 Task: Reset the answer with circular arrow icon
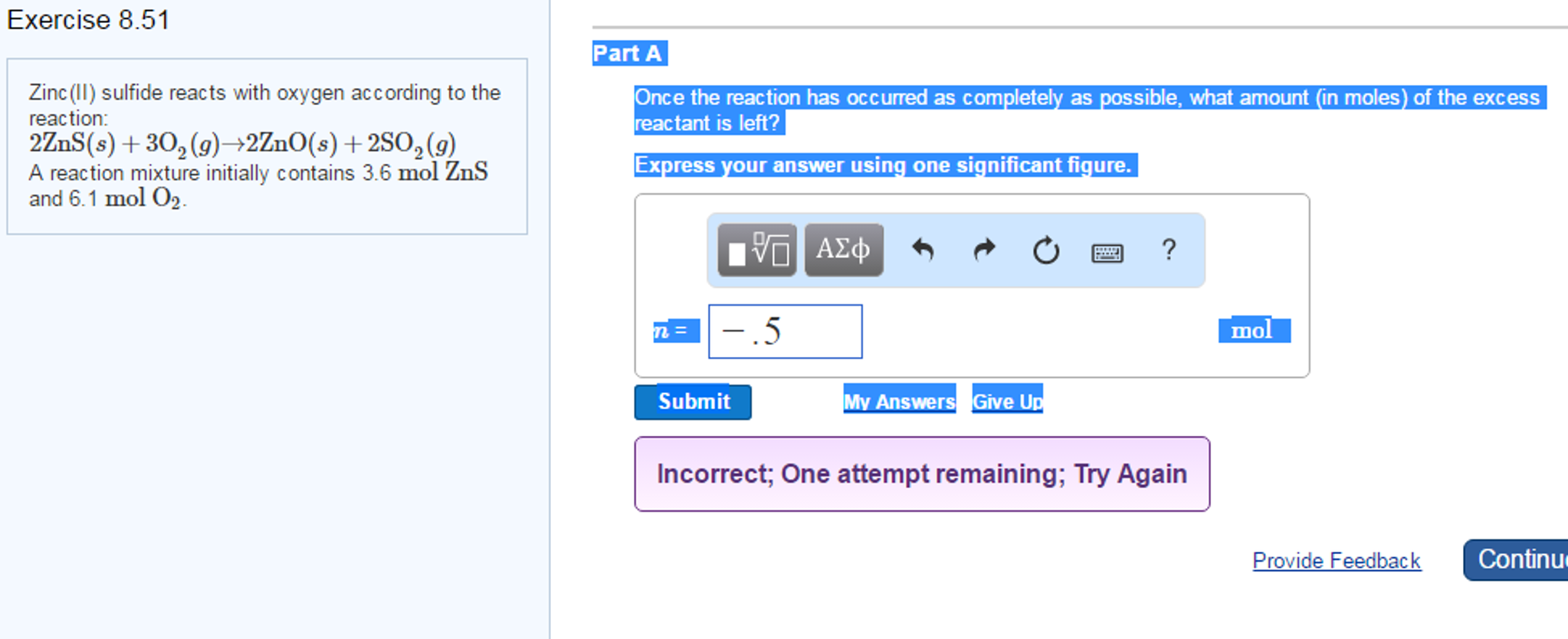[1045, 251]
